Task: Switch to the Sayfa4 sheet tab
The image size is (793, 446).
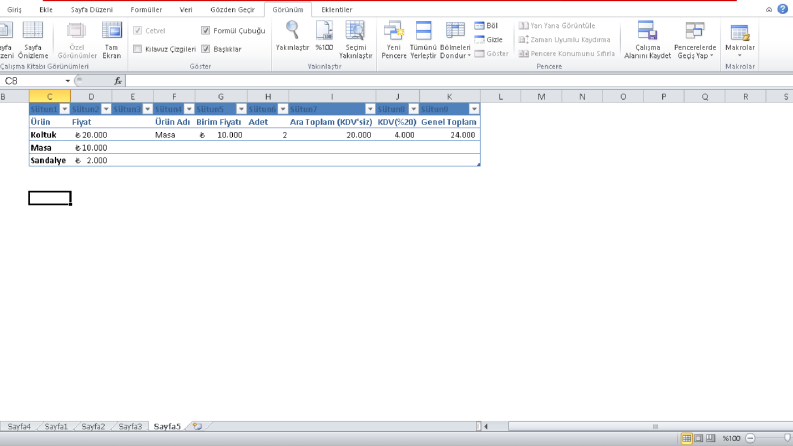Action: 19,426
